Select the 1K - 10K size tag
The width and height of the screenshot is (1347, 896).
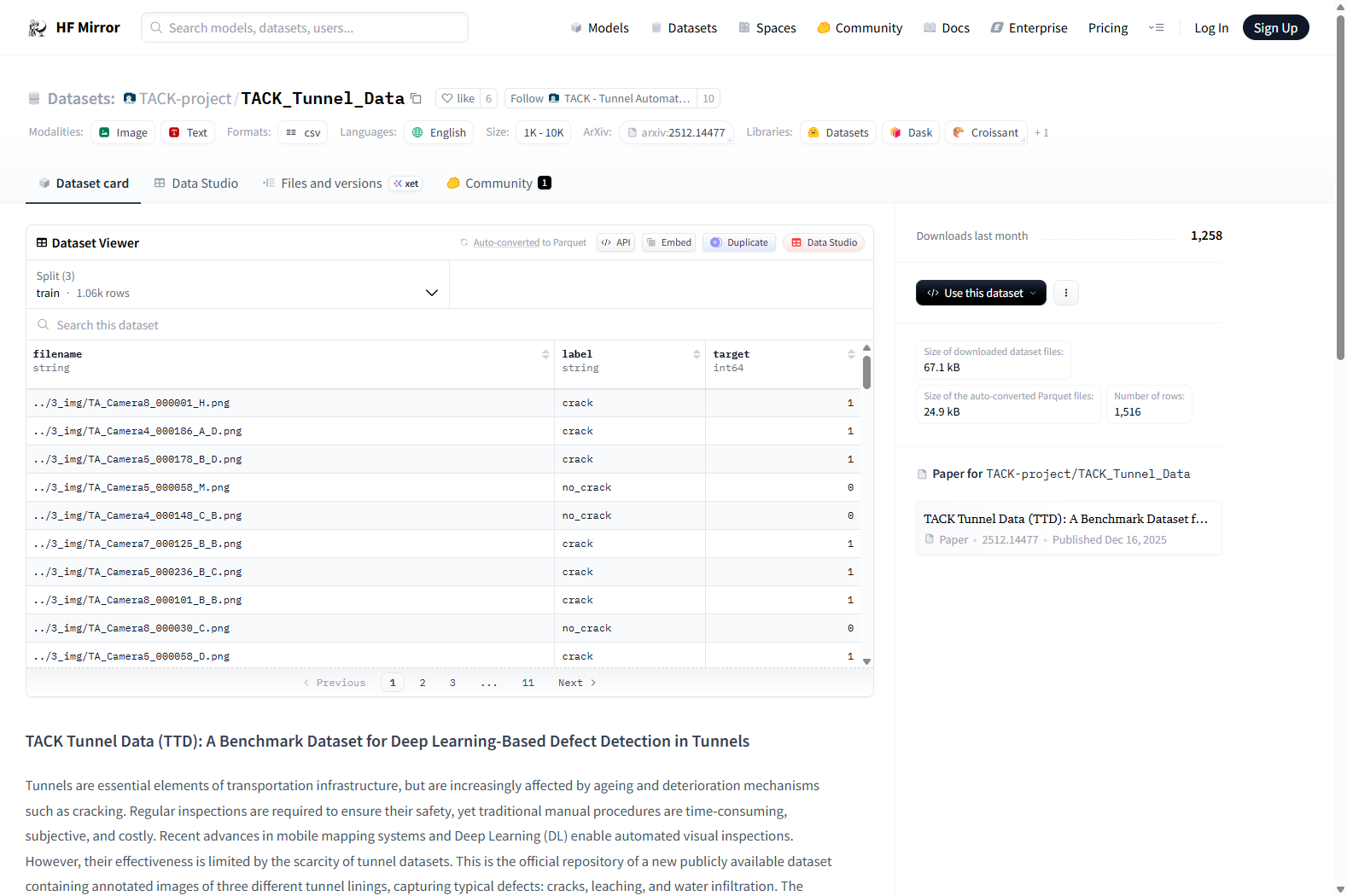544,132
